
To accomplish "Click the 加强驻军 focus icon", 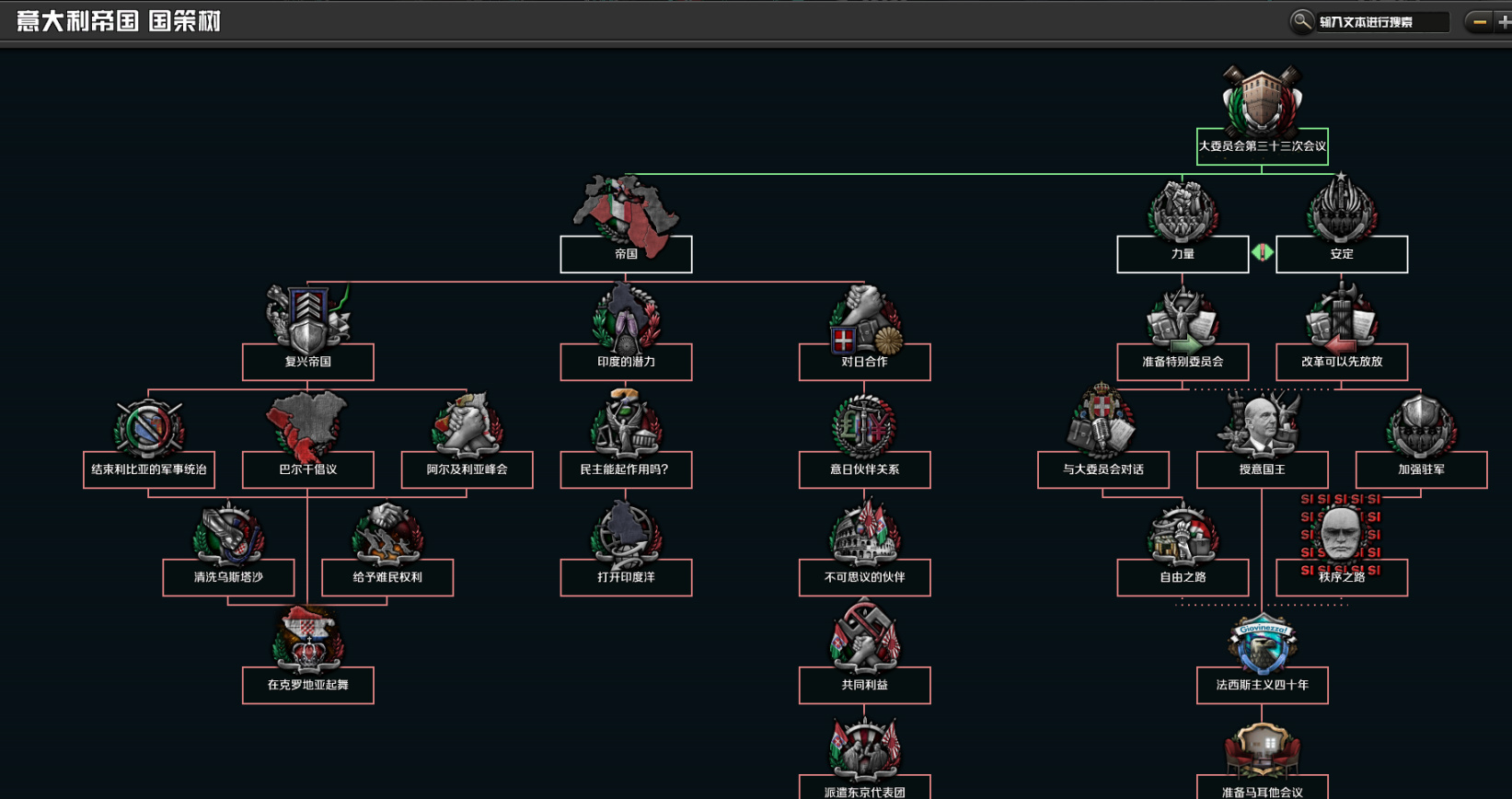I will pyautogui.click(x=1421, y=426).
